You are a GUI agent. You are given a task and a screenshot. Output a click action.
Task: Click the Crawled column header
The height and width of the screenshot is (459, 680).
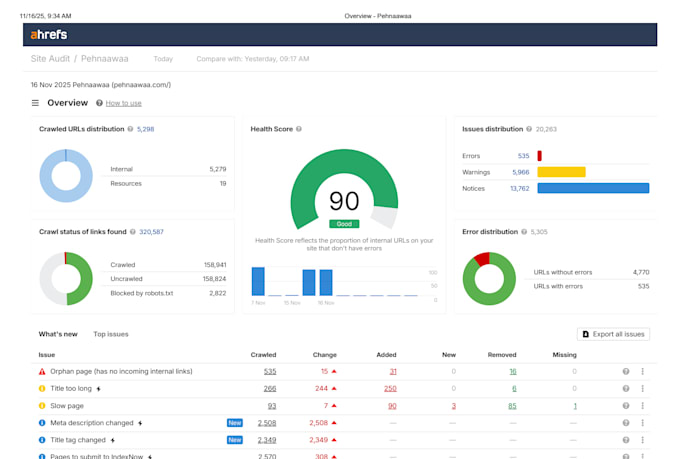point(263,354)
